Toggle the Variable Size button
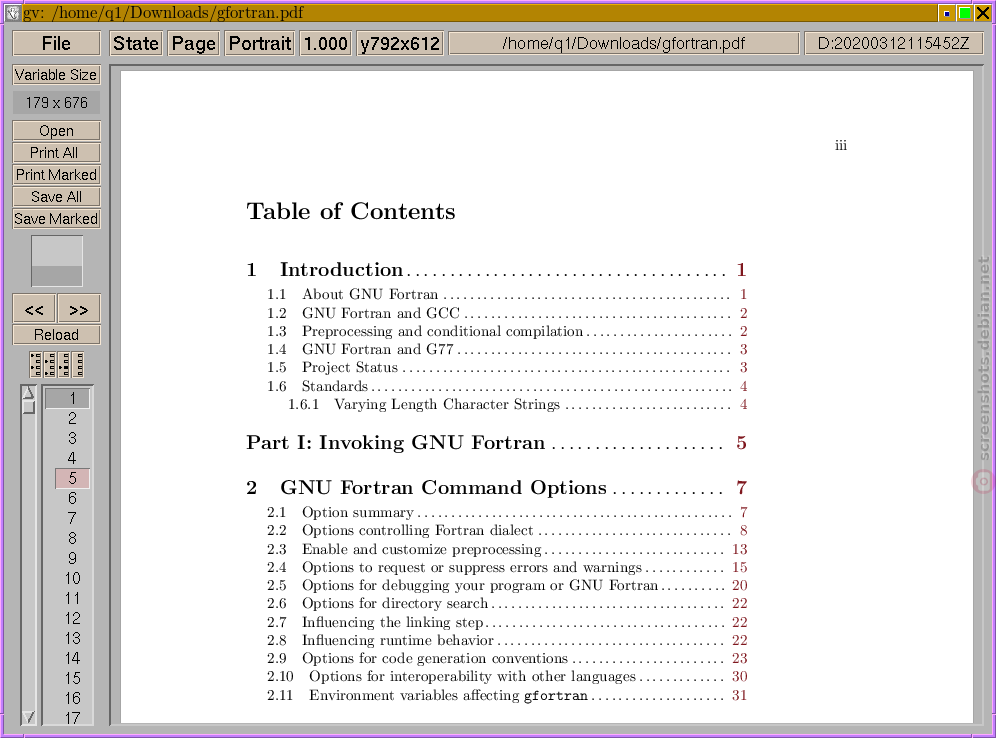This screenshot has height=738, width=996. [x=57, y=75]
